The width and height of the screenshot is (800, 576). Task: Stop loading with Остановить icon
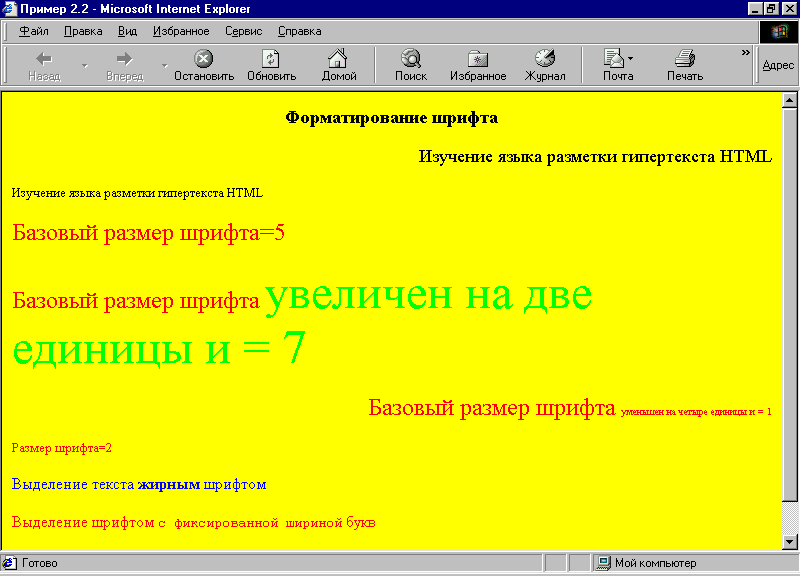click(204, 59)
